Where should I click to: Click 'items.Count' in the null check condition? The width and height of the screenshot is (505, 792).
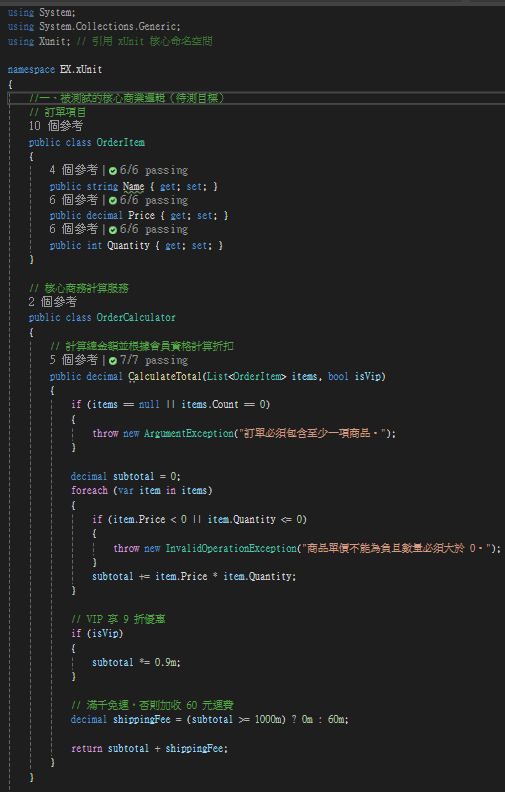pos(210,405)
